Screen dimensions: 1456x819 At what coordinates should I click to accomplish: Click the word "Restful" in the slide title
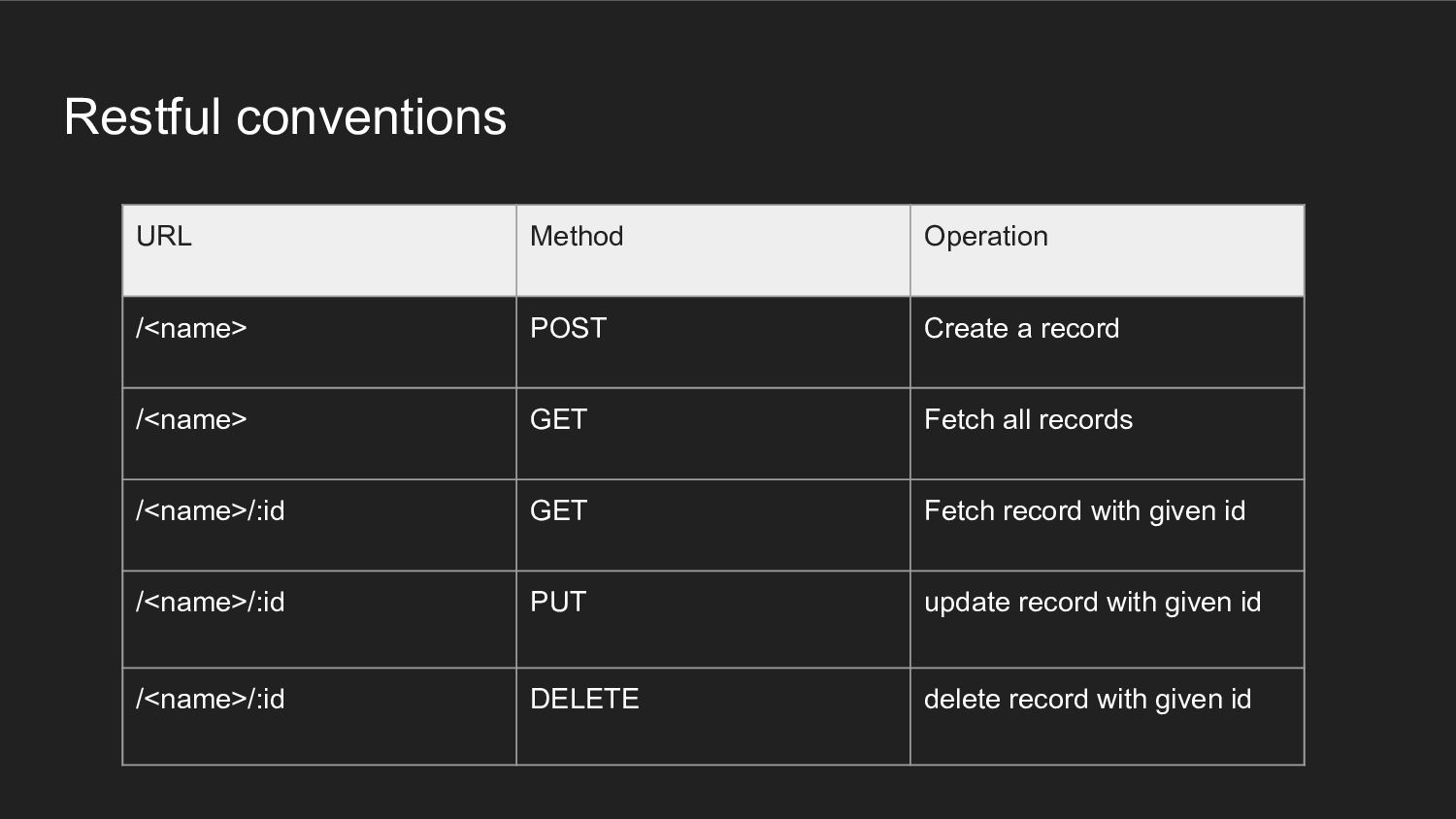pyautogui.click(x=143, y=117)
